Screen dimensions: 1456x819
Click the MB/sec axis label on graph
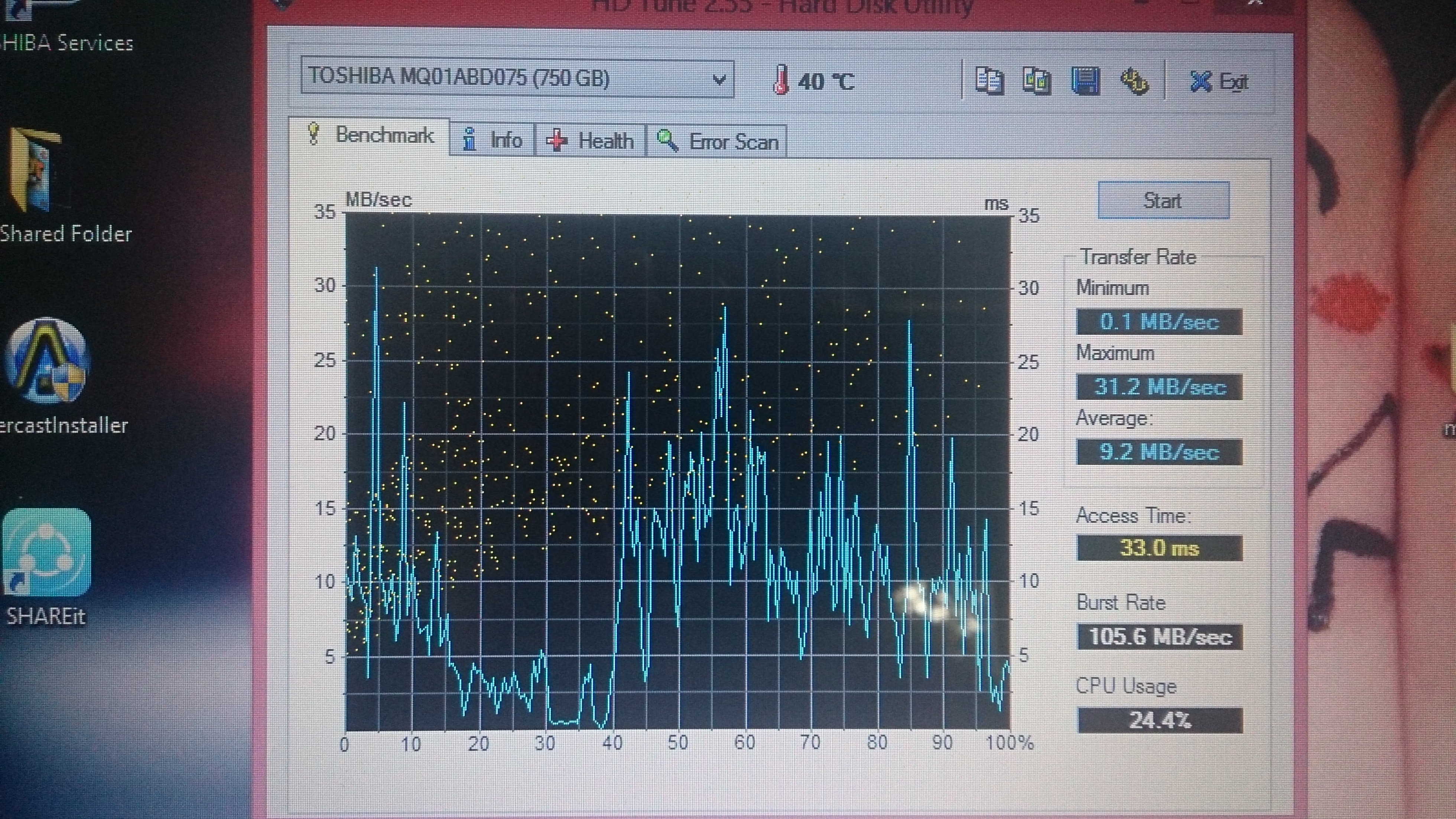[x=379, y=200]
